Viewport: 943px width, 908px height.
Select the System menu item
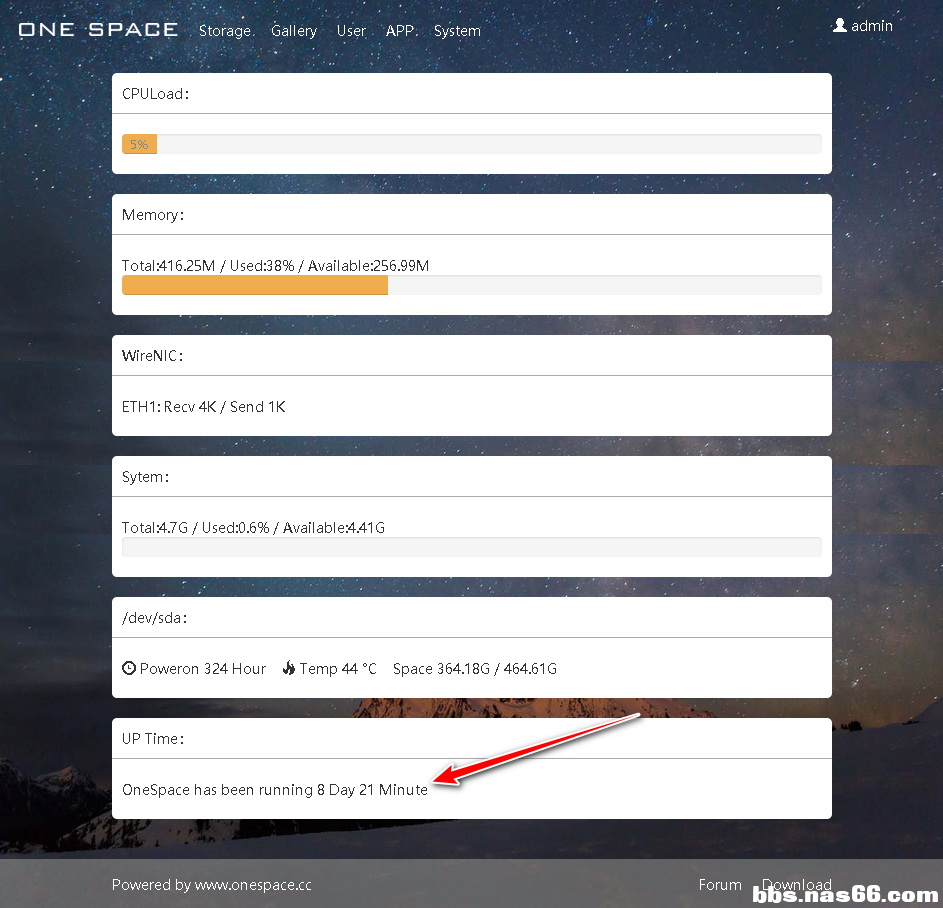[x=457, y=31]
